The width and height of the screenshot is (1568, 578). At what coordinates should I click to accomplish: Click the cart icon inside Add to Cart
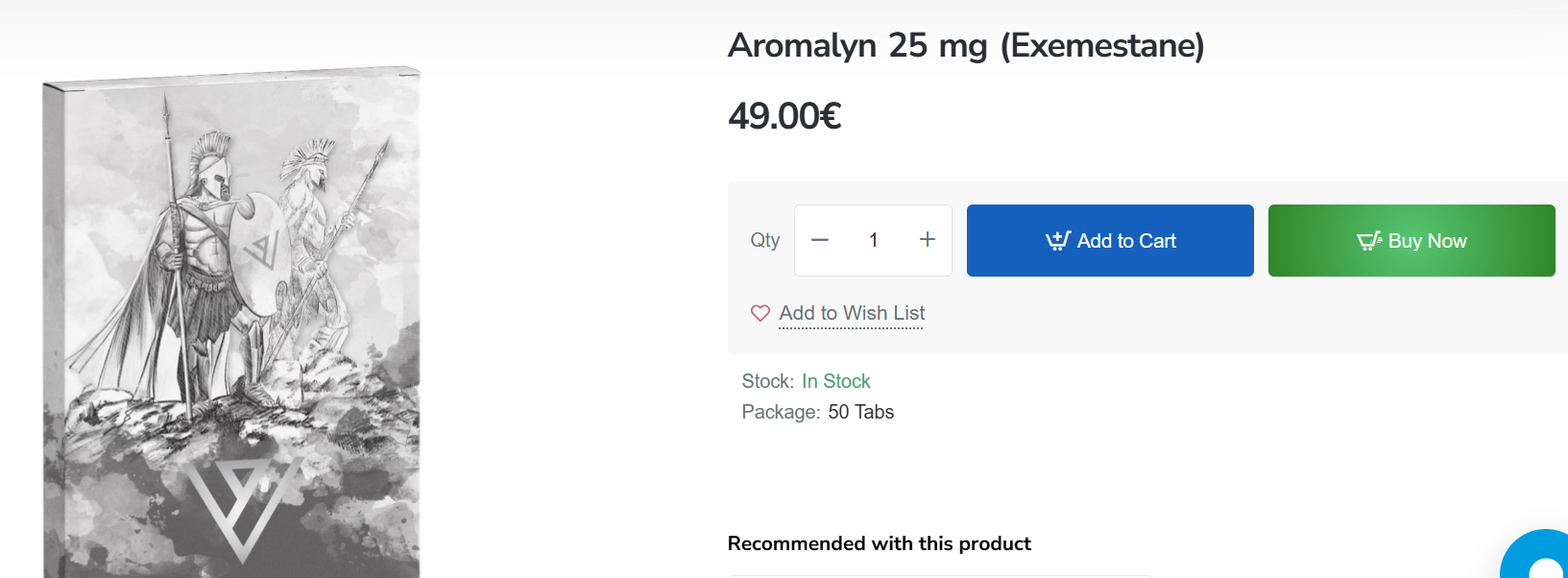tap(1057, 241)
